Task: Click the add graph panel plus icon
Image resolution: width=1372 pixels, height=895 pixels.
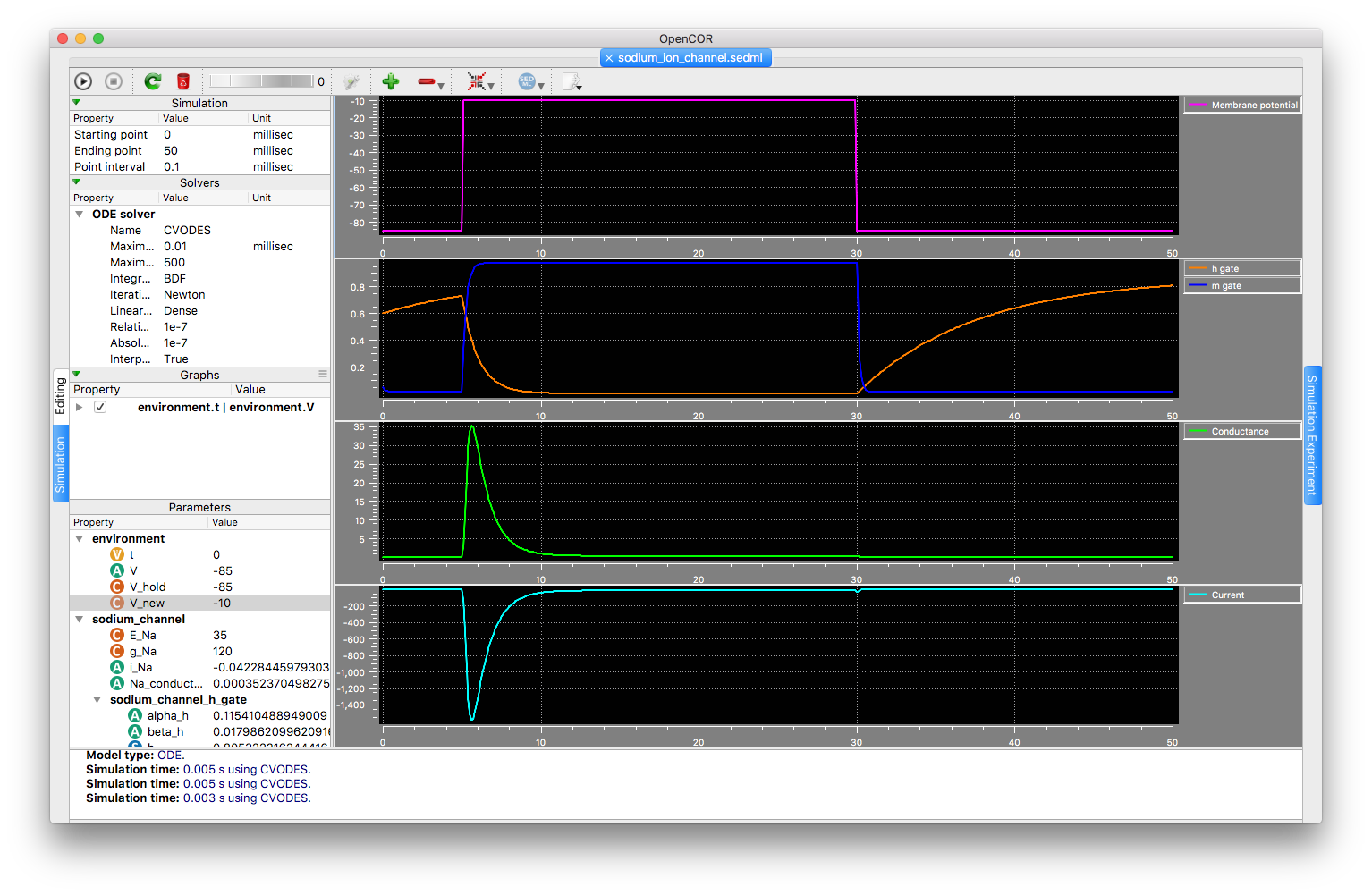Action: (x=390, y=81)
